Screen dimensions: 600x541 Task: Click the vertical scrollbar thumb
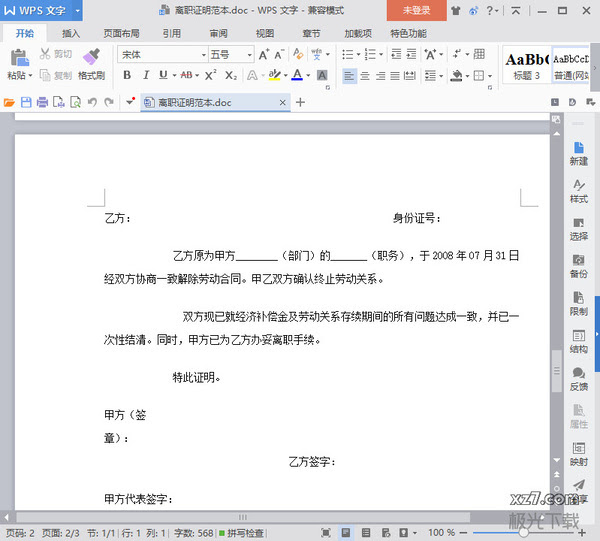557,371
